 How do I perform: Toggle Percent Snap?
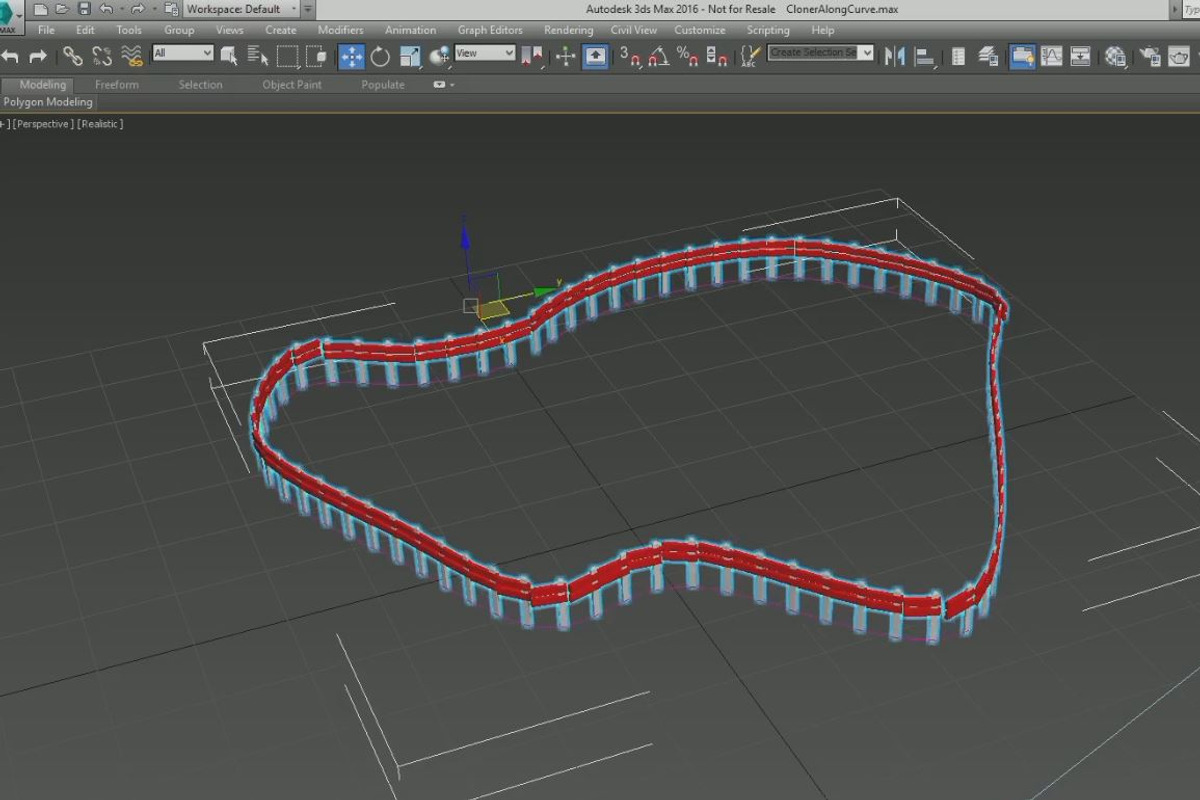point(687,56)
